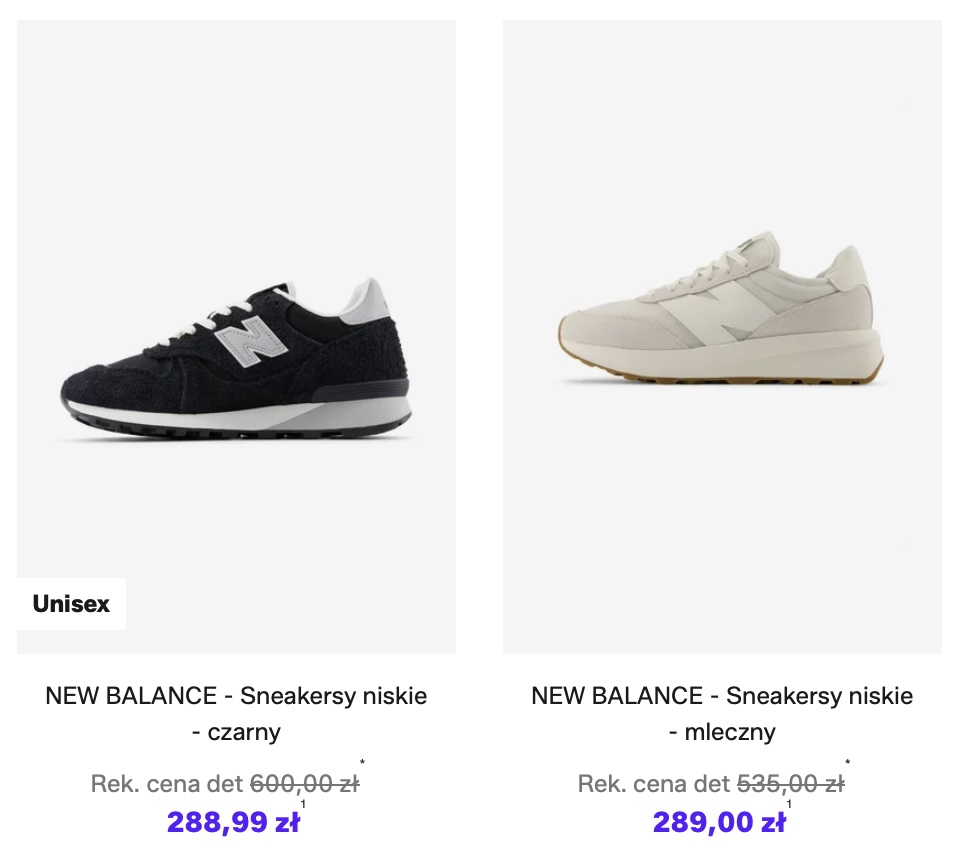
Task: Open the 'Sneakersy niskie - czarny' product title
Action: tap(236, 696)
